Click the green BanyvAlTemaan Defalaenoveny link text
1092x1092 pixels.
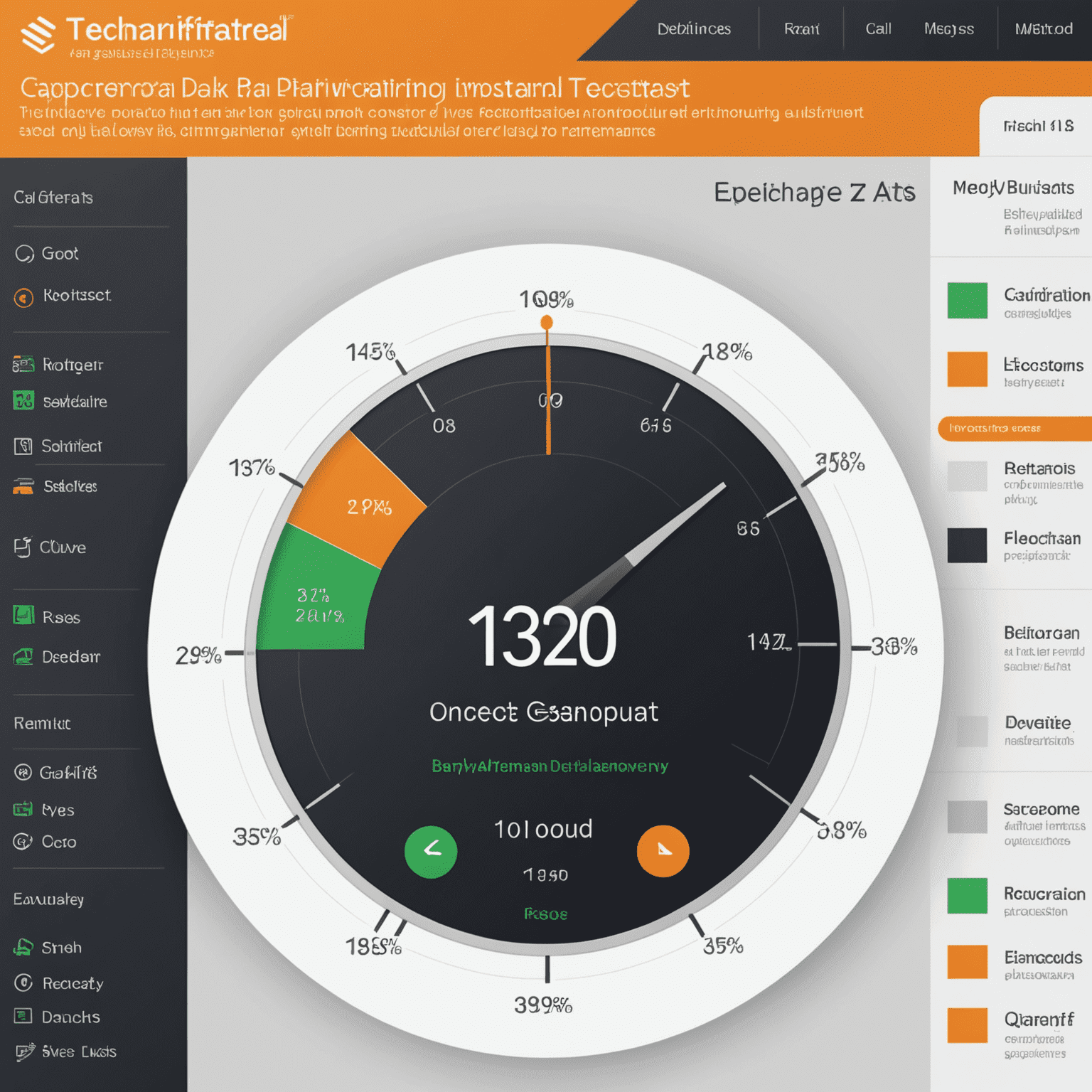click(550, 766)
